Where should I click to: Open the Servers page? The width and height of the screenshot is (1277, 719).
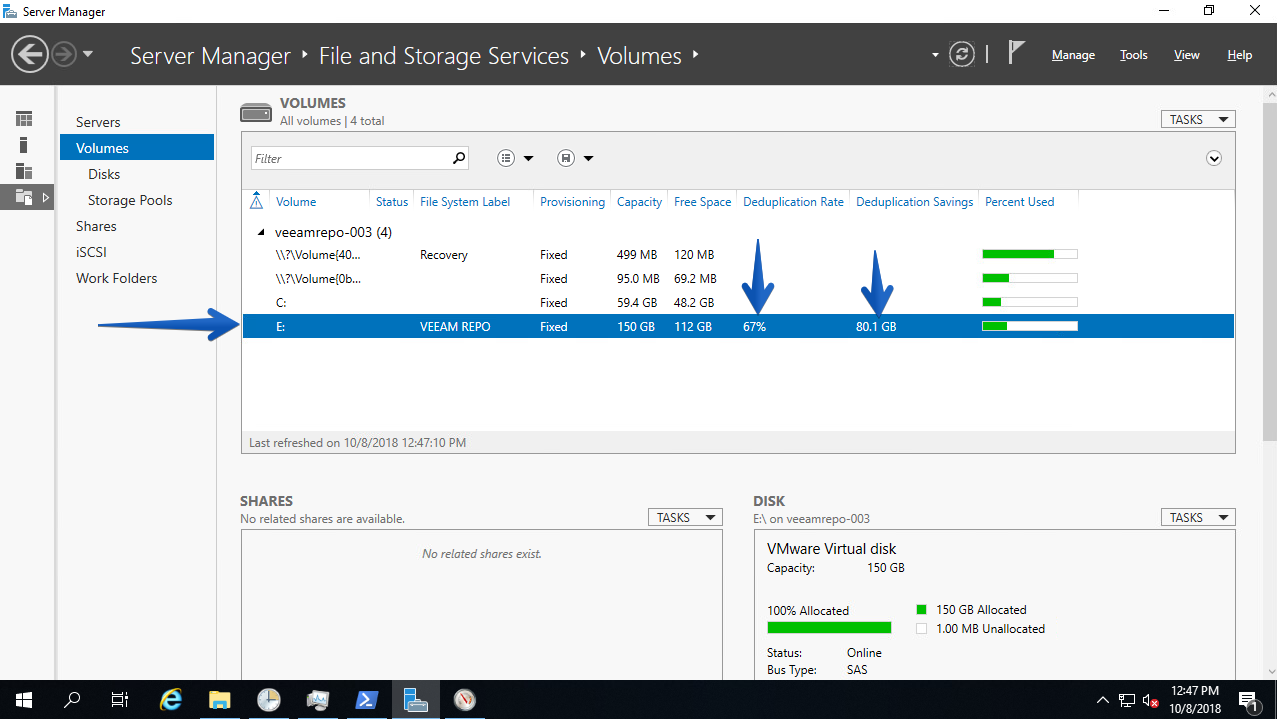(x=98, y=122)
